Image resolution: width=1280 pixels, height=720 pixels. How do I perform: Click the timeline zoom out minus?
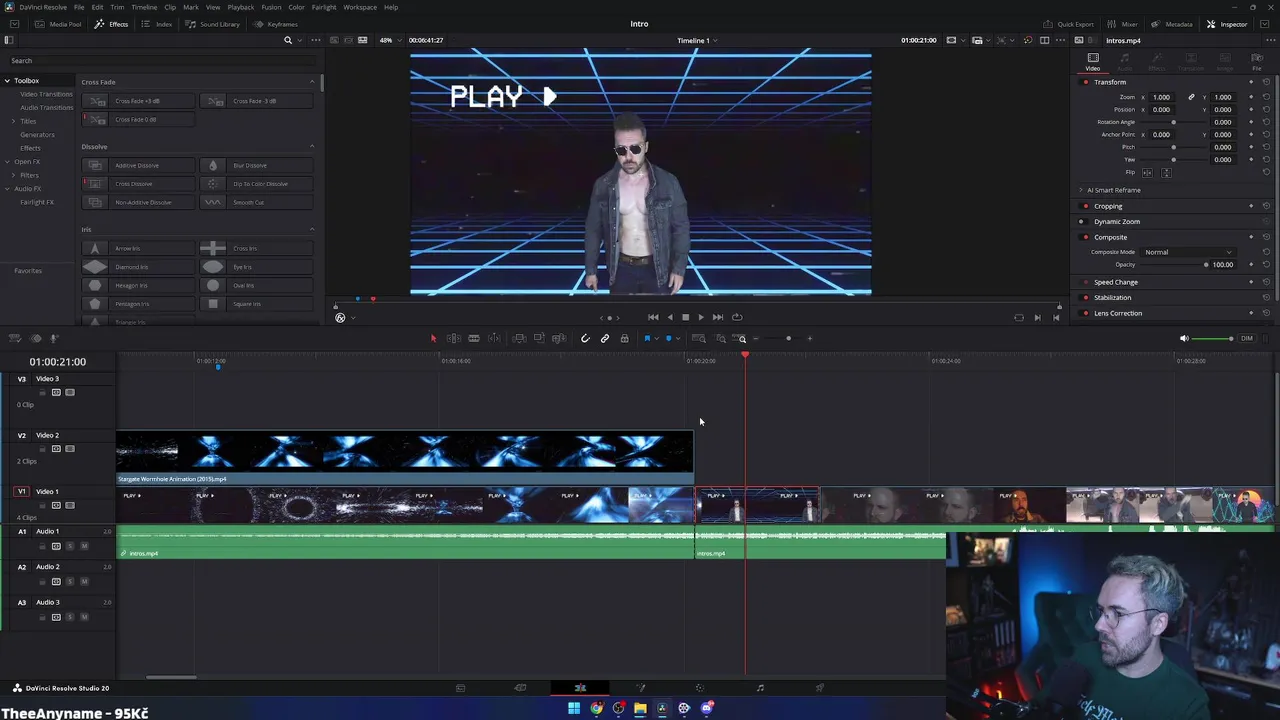pos(756,339)
